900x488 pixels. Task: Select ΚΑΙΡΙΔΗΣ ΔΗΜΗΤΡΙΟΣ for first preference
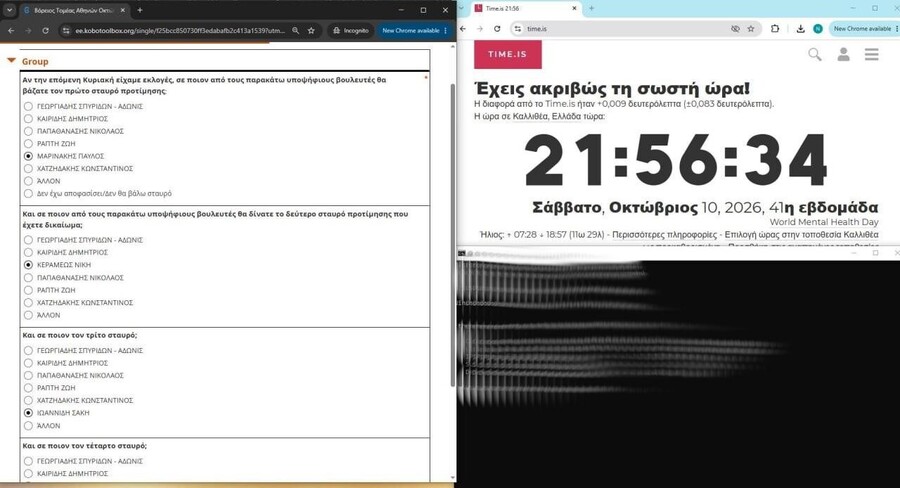tap(28, 119)
